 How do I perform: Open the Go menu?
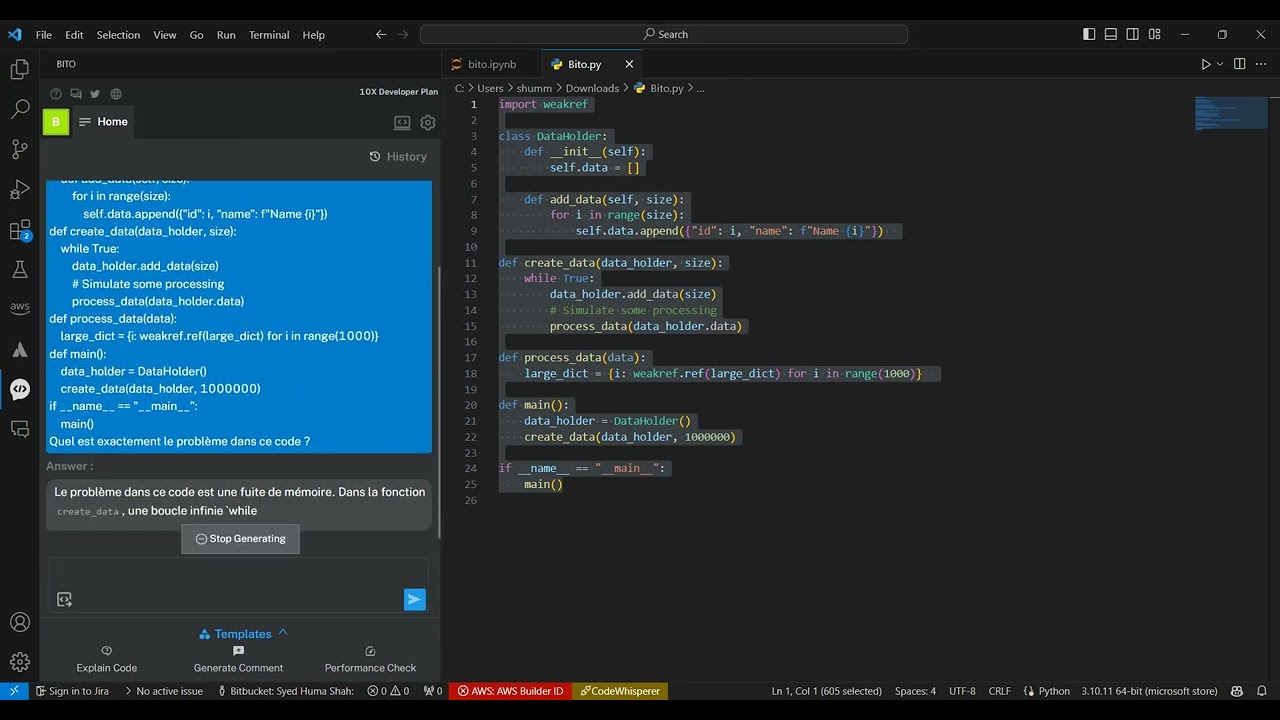pos(197,34)
